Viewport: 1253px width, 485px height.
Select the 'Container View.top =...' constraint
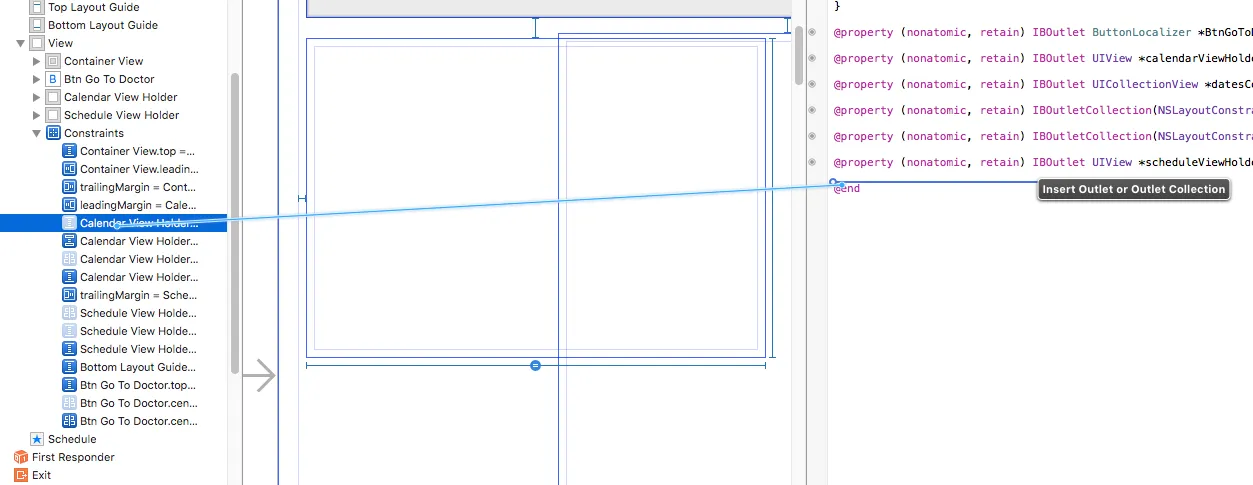[x=137, y=151]
